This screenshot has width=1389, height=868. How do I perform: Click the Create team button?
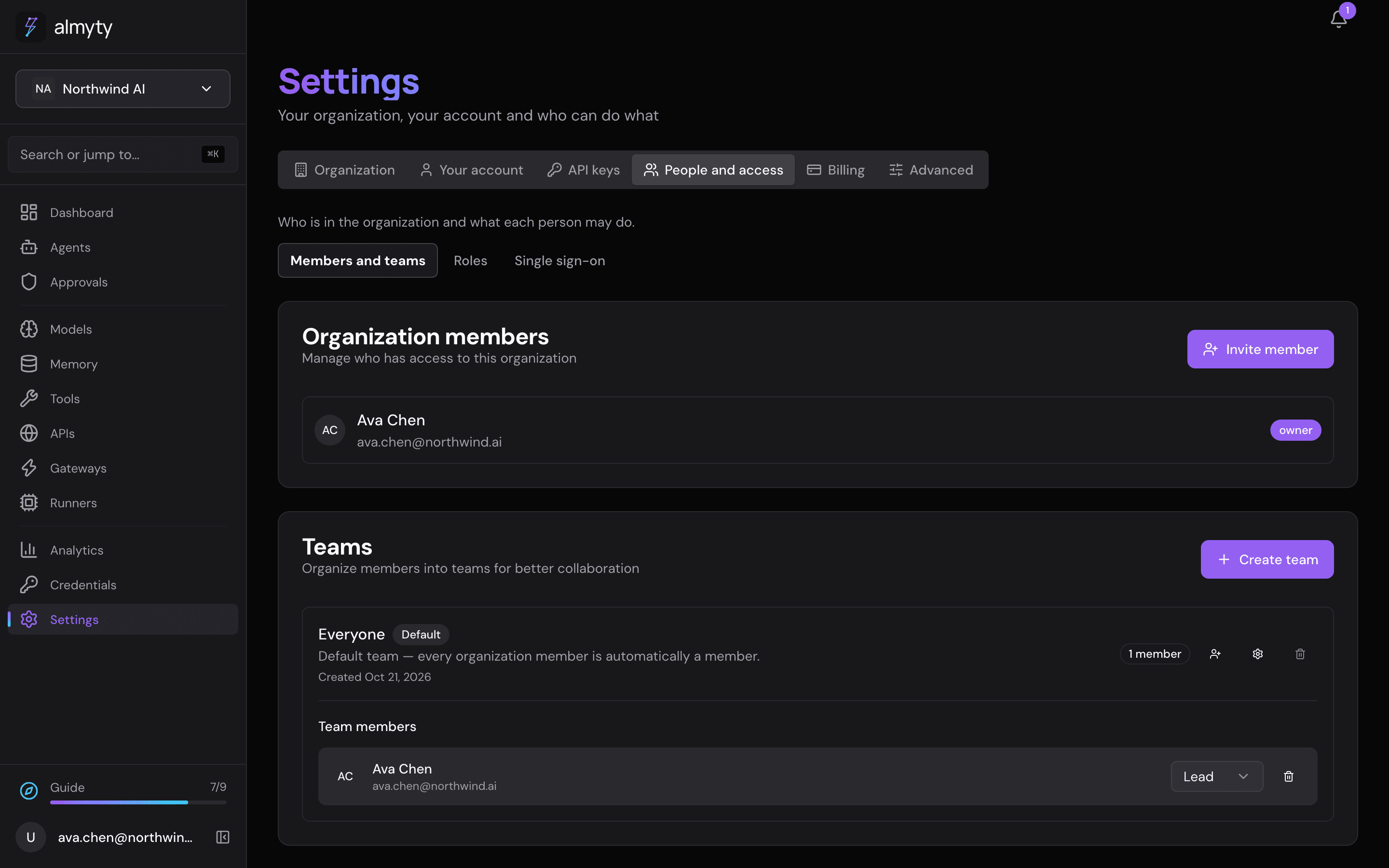[x=1267, y=559]
